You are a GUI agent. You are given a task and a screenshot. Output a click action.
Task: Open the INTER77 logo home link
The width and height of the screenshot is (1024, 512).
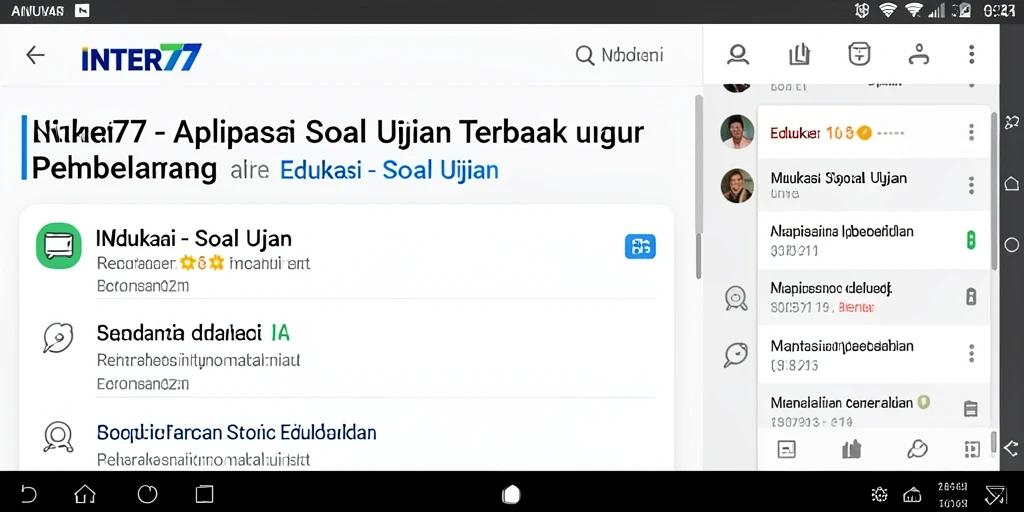pos(142,57)
